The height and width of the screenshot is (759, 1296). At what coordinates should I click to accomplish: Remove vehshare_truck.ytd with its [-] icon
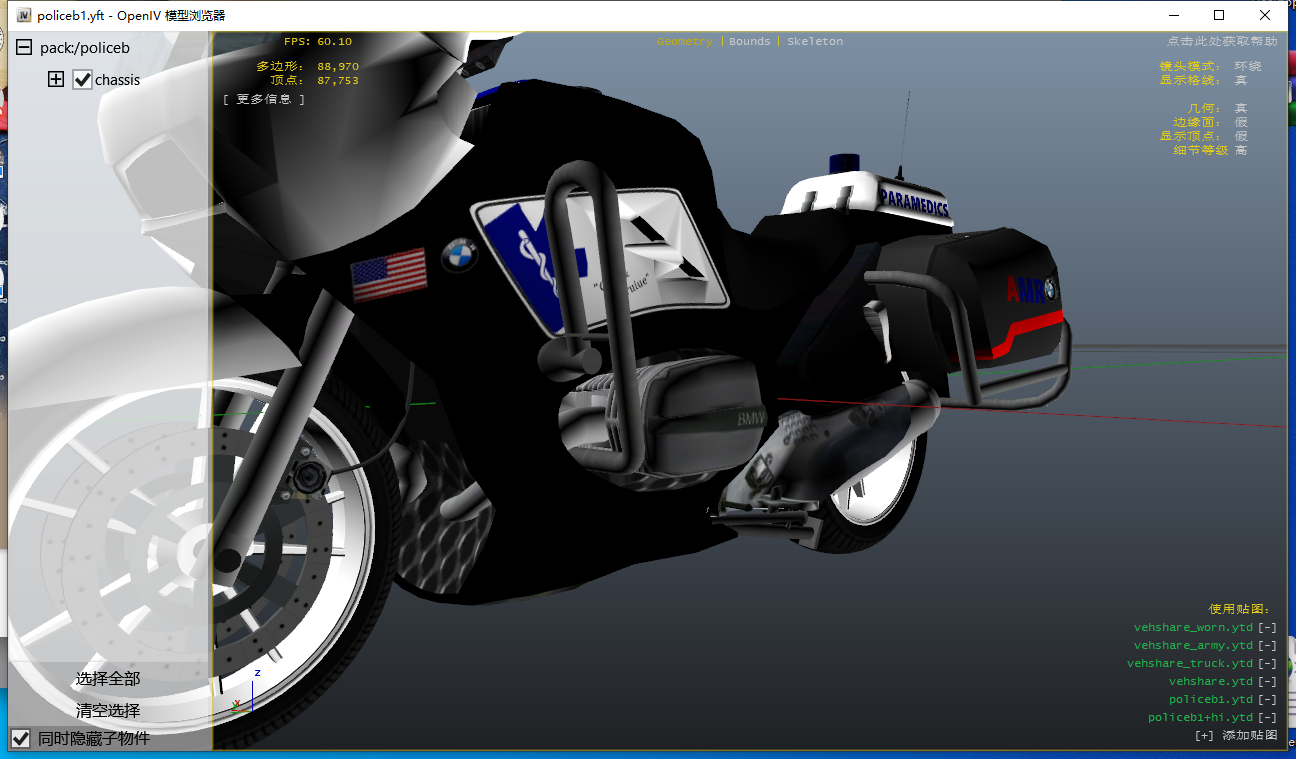click(1267, 664)
